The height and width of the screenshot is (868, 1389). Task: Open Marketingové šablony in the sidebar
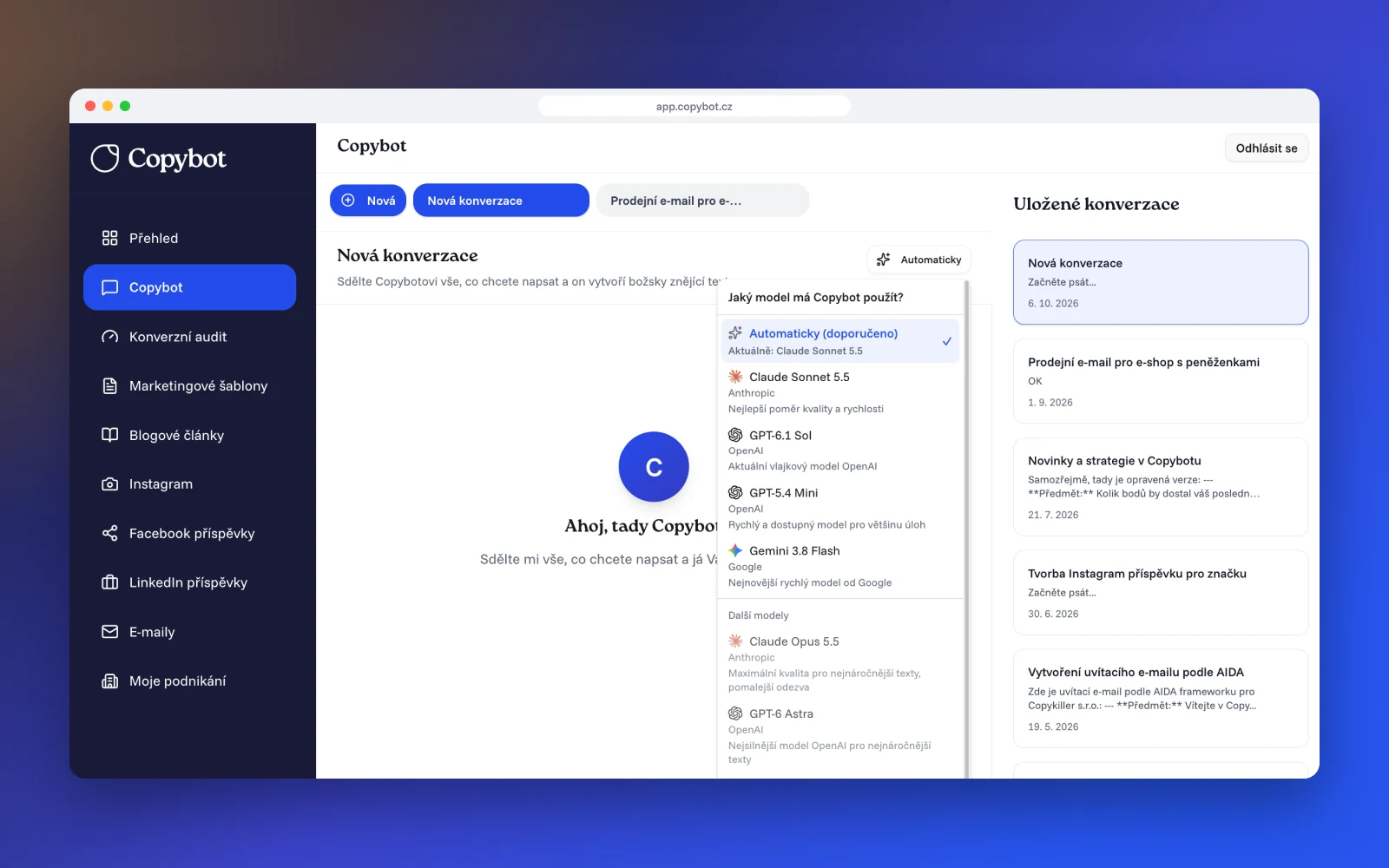coord(189,385)
